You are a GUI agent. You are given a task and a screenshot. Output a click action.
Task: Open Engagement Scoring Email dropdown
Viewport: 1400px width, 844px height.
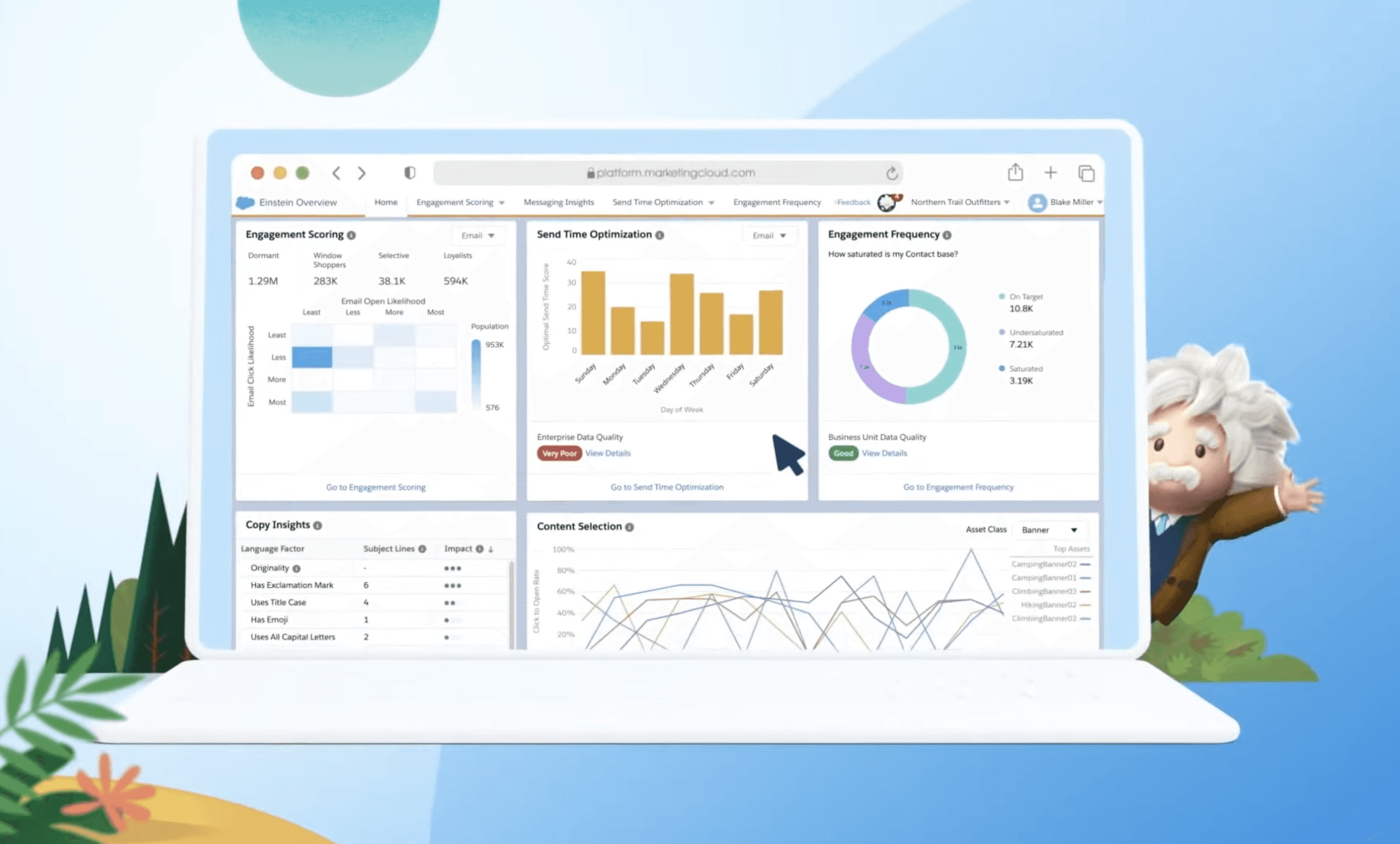[478, 235]
